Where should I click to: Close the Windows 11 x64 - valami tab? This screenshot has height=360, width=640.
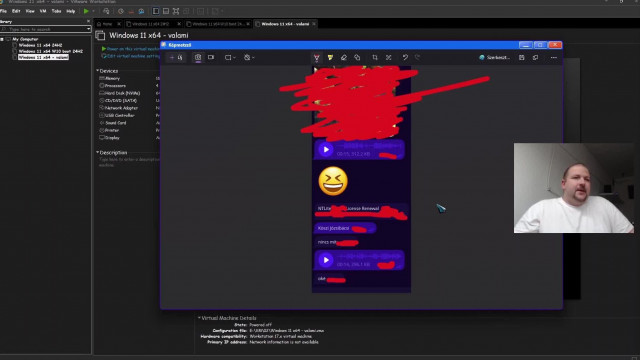coord(313,24)
